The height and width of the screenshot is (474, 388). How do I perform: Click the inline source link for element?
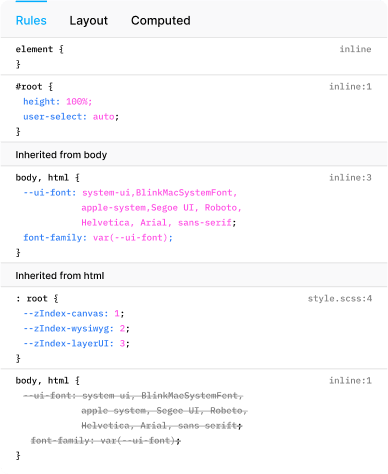click(355, 49)
